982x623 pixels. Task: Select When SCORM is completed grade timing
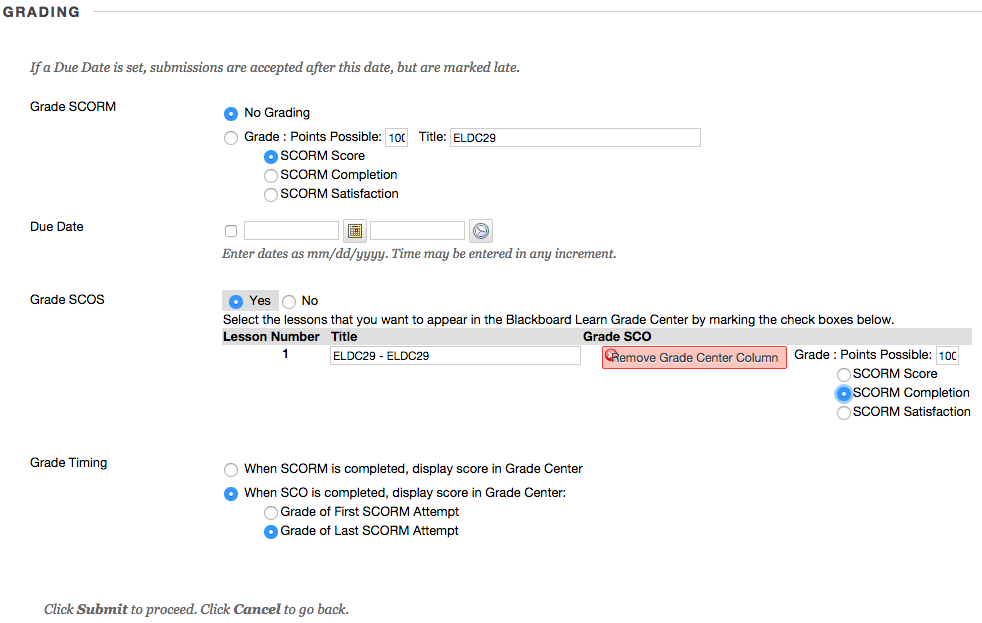[x=231, y=469]
